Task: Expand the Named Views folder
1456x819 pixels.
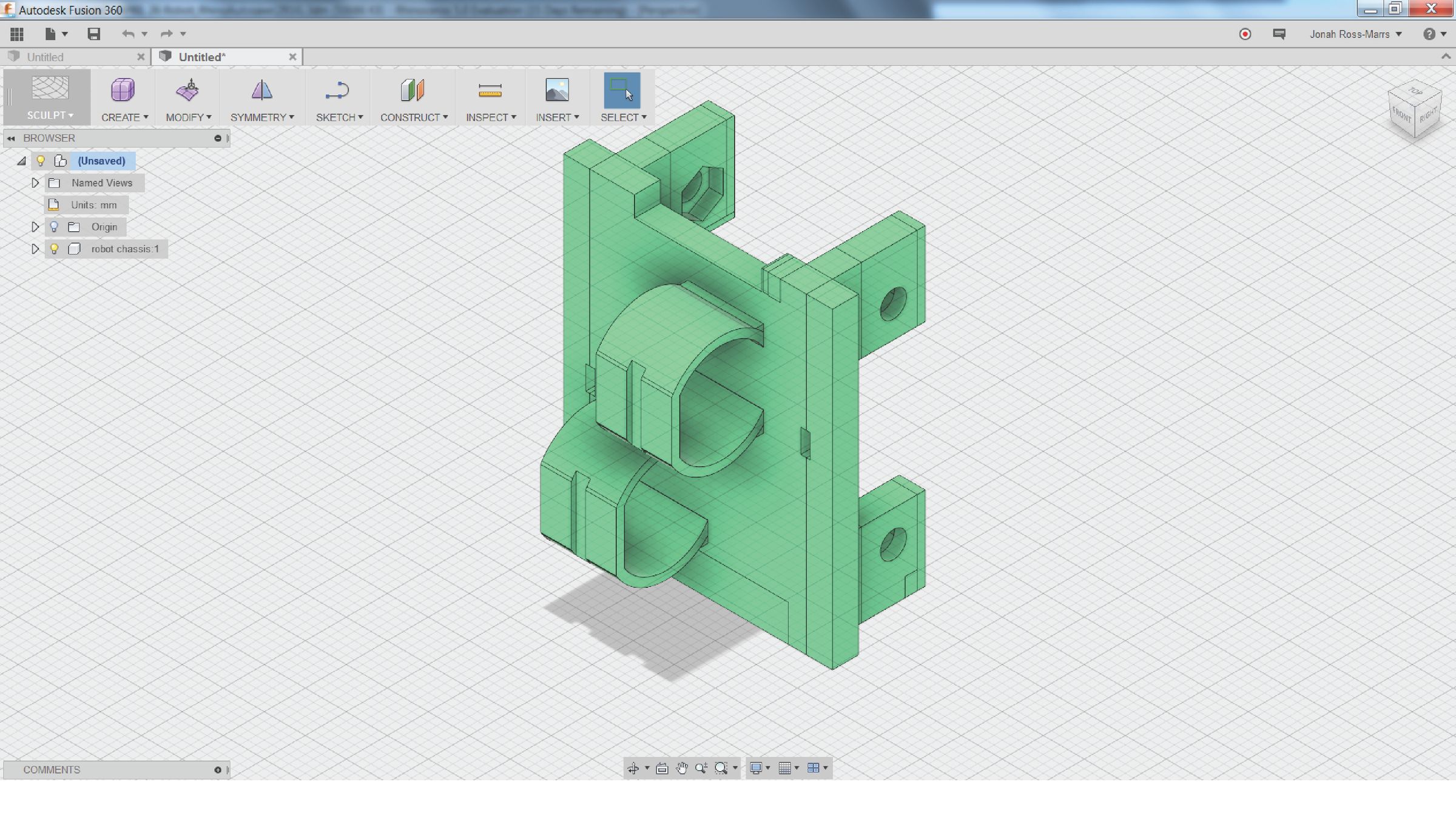Action: point(35,183)
